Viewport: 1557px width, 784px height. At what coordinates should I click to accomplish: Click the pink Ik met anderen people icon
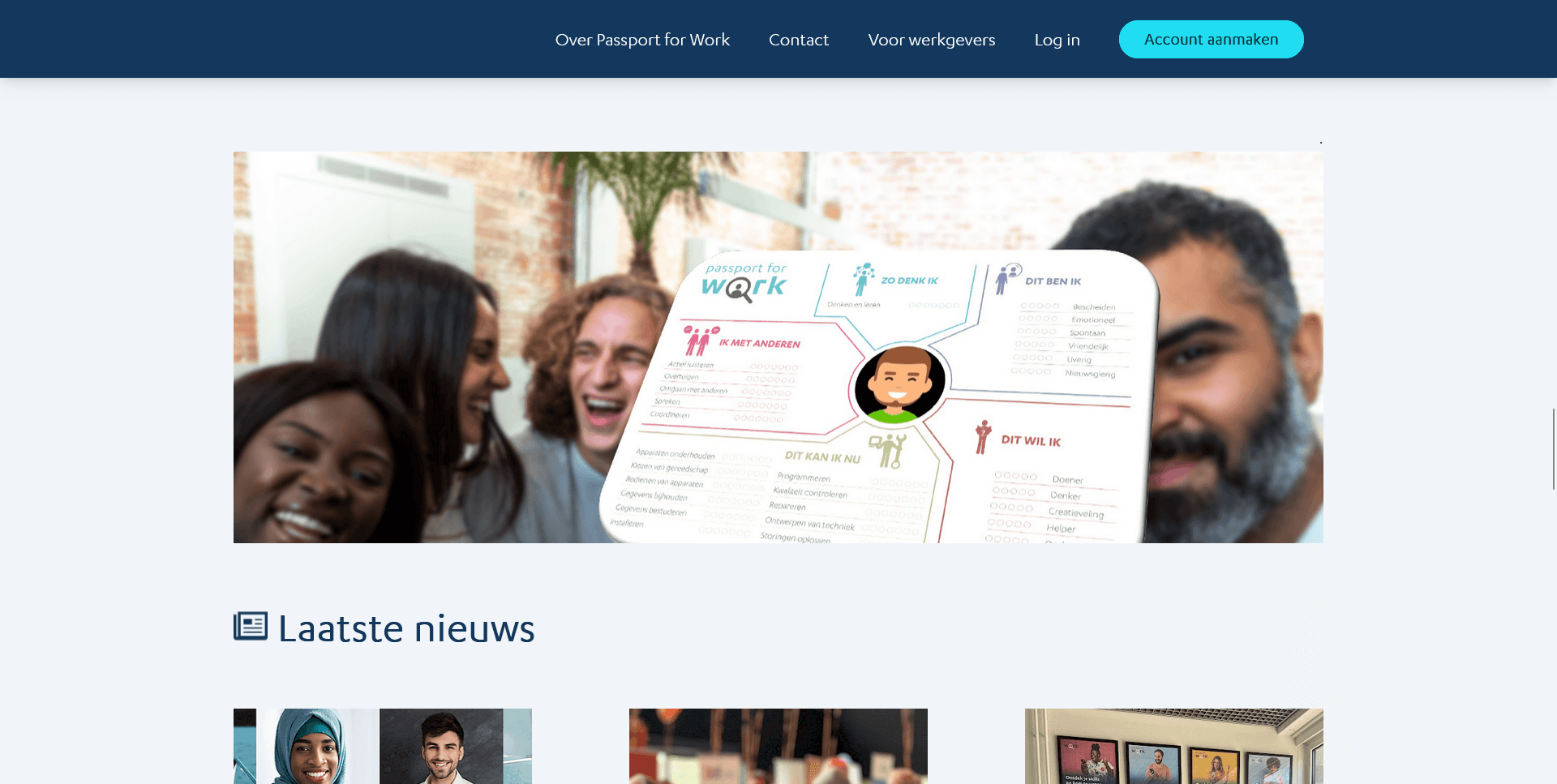(700, 341)
